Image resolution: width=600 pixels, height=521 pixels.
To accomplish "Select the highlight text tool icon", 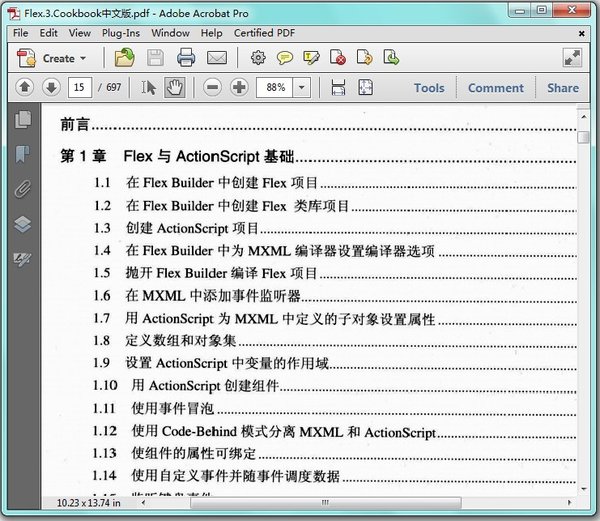I will (x=311, y=58).
